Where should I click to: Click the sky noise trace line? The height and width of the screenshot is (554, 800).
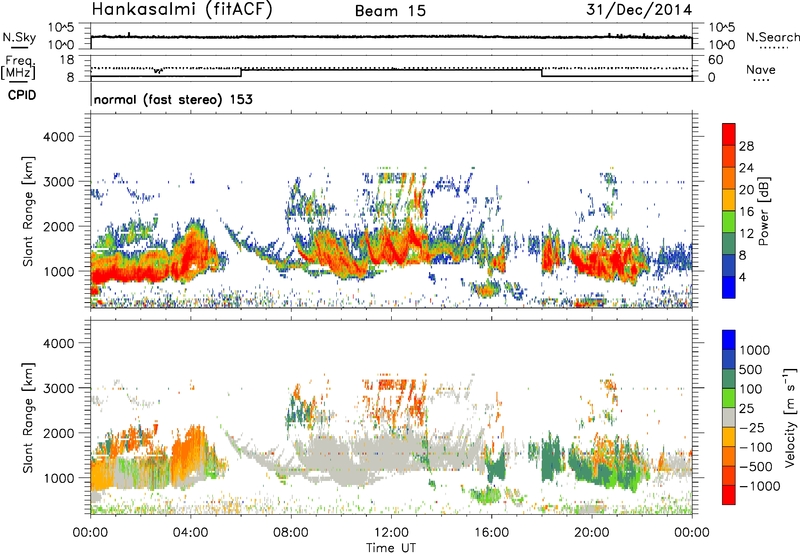(x=391, y=37)
